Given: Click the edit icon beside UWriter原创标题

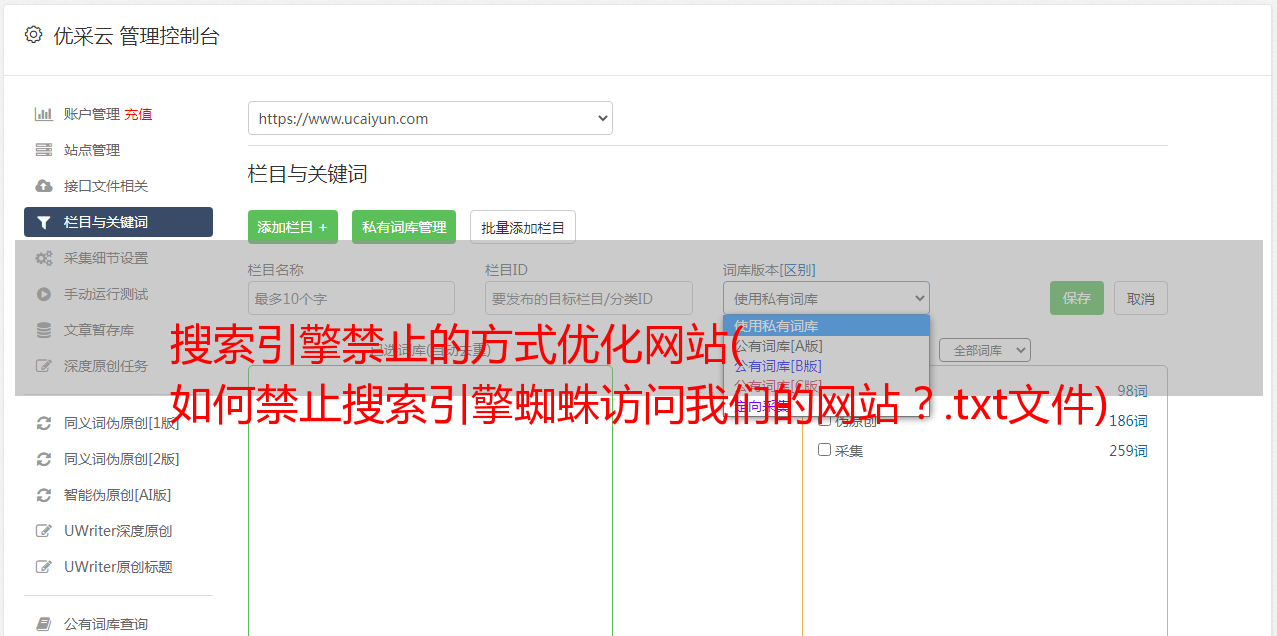Looking at the screenshot, I should click(43, 567).
